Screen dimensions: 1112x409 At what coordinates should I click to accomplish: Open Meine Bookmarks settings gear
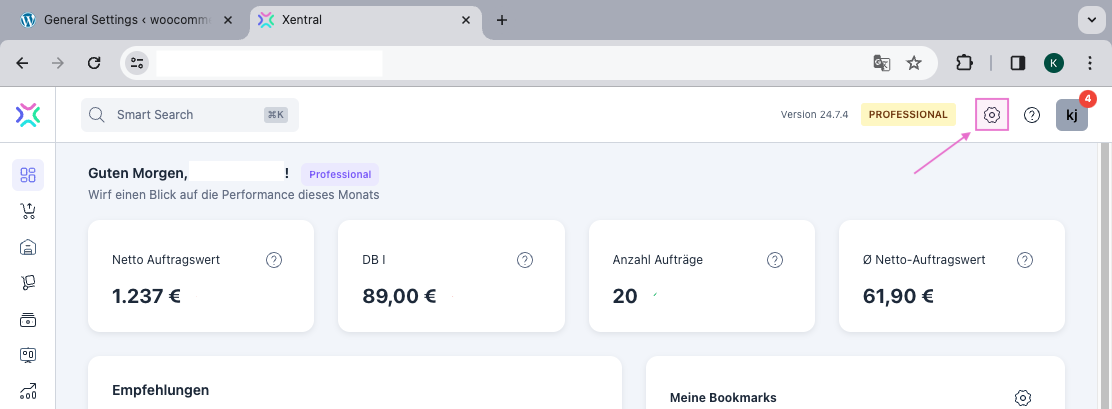pyautogui.click(x=1022, y=398)
